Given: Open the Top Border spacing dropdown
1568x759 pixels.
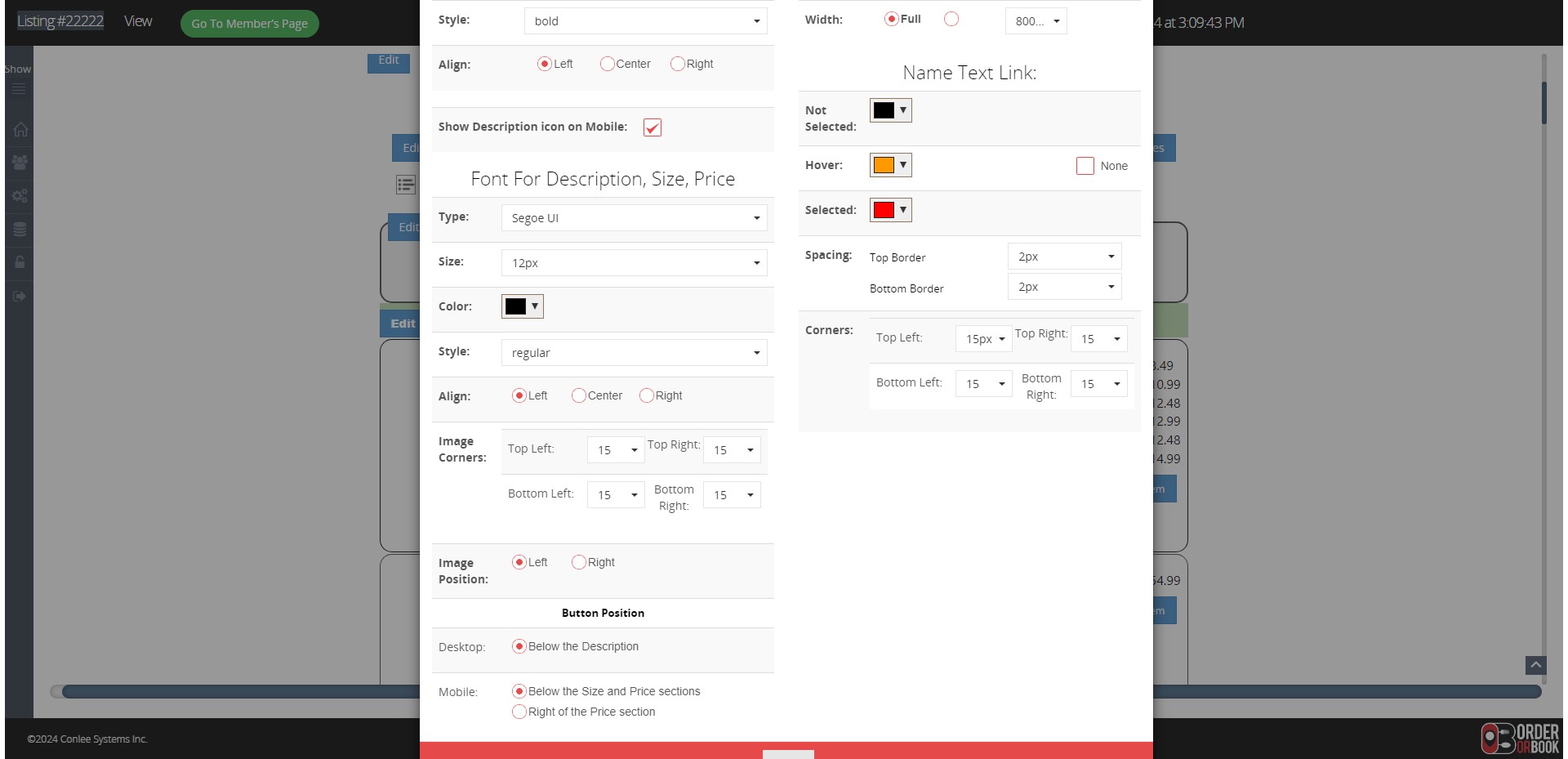Looking at the screenshot, I should pyautogui.click(x=1064, y=257).
